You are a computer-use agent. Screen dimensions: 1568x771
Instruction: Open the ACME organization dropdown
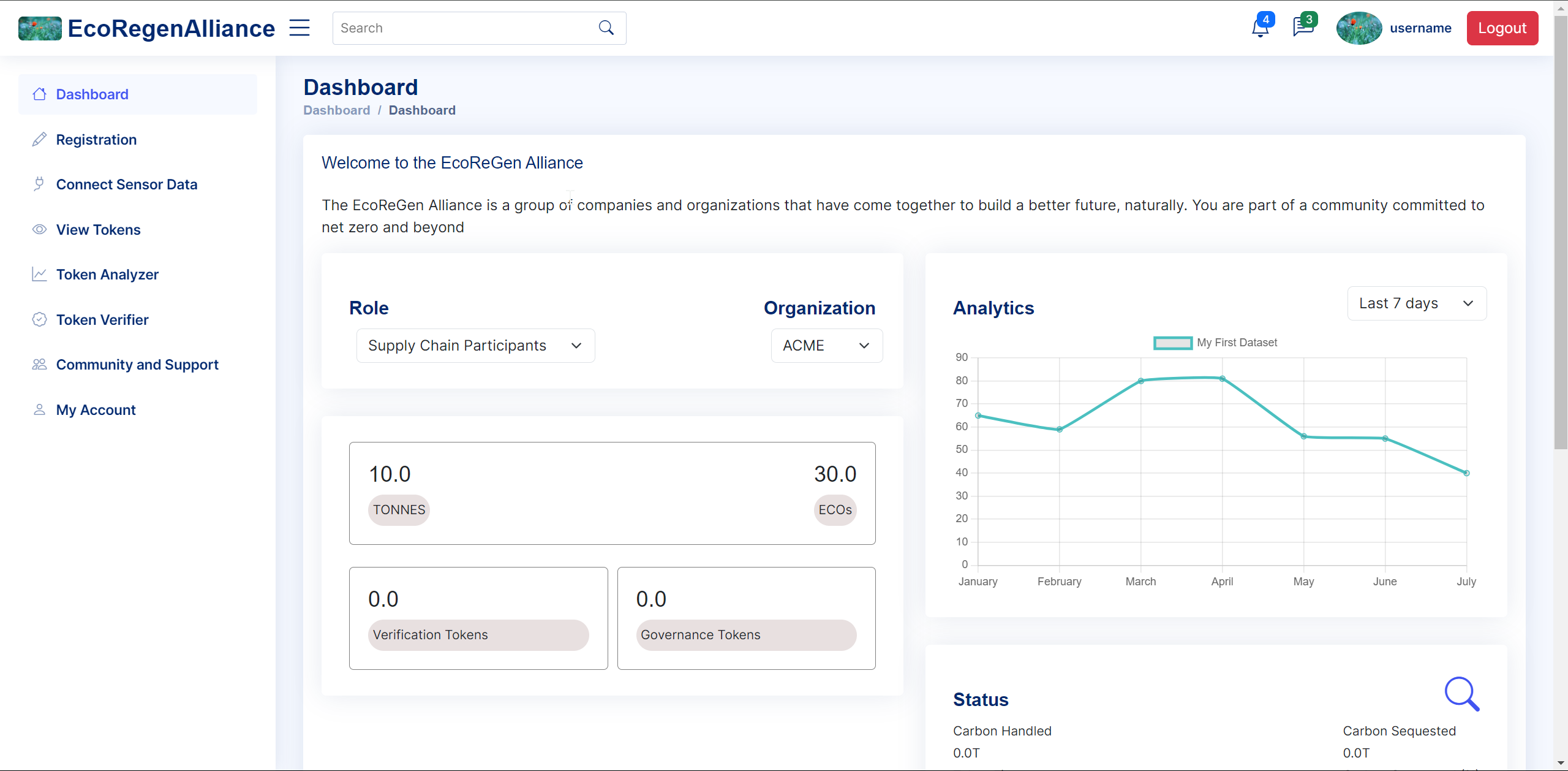pyautogui.click(x=826, y=346)
